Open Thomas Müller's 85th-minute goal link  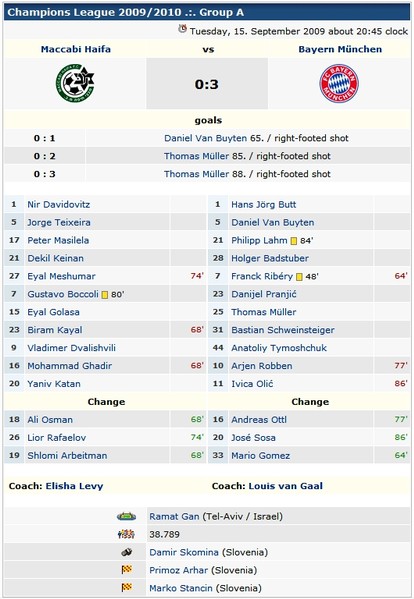pyautogui.click(x=196, y=156)
